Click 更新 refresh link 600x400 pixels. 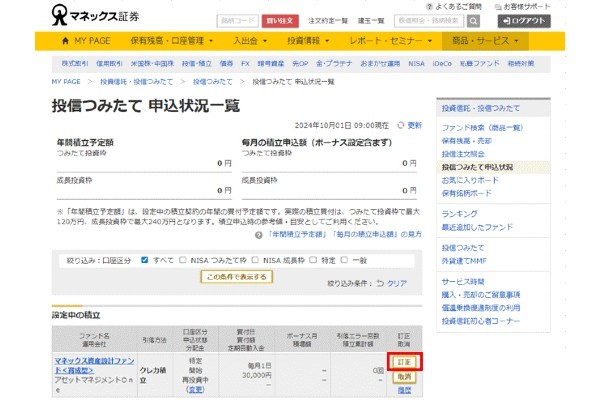[414, 125]
